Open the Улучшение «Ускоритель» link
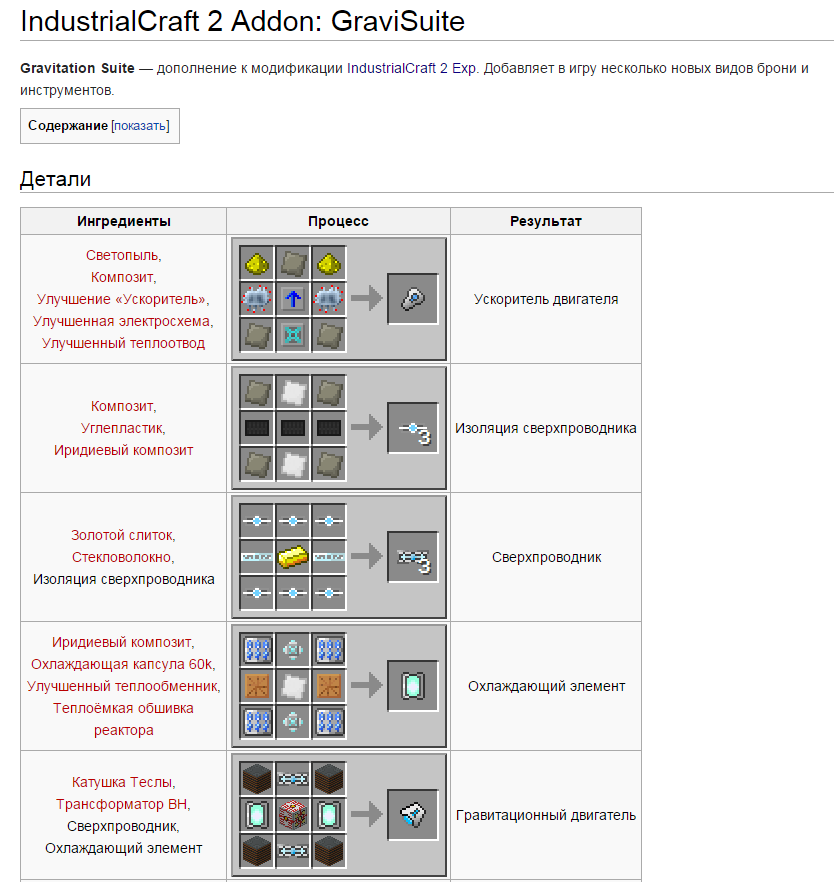This screenshot has height=882, width=834. click(x=123, y=299)
